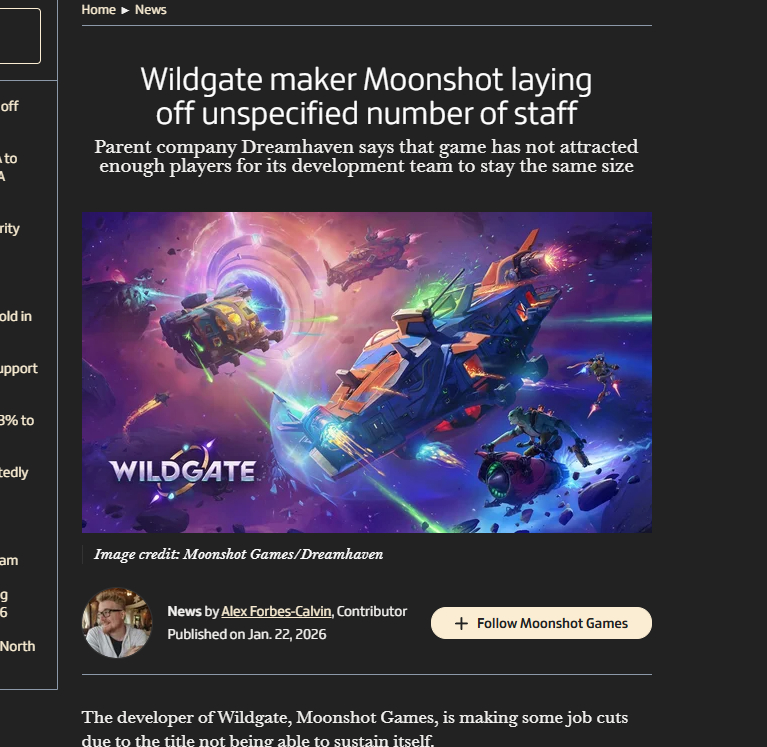Open sidebar story ending in "tedly"
The height and width of the screenshot is (747, 767).
(15, 472)
